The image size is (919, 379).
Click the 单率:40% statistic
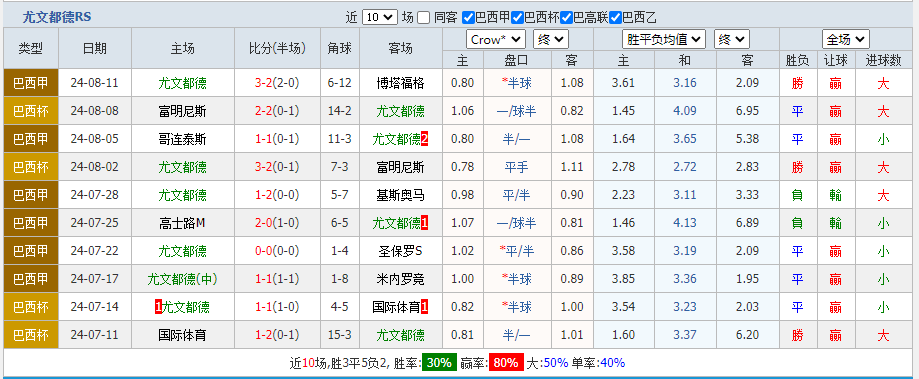(x=598, y=363)
